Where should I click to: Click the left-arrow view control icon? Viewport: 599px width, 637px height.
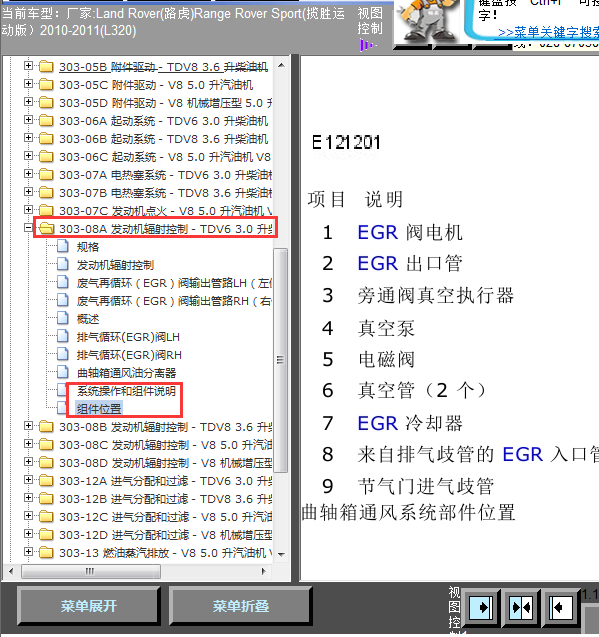(x=560, y=608)
